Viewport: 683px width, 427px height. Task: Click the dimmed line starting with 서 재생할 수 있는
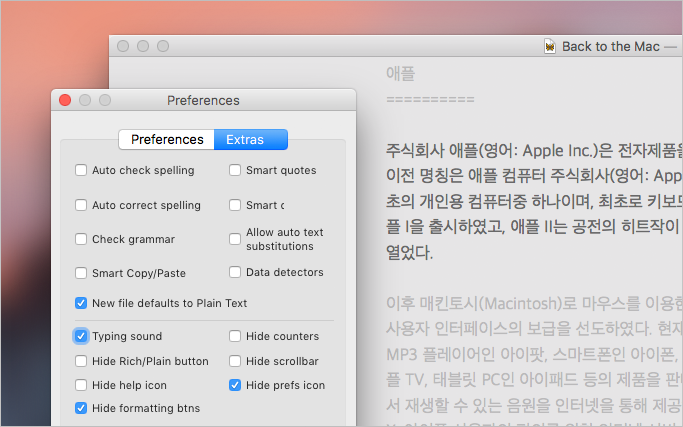pos(534,406)
